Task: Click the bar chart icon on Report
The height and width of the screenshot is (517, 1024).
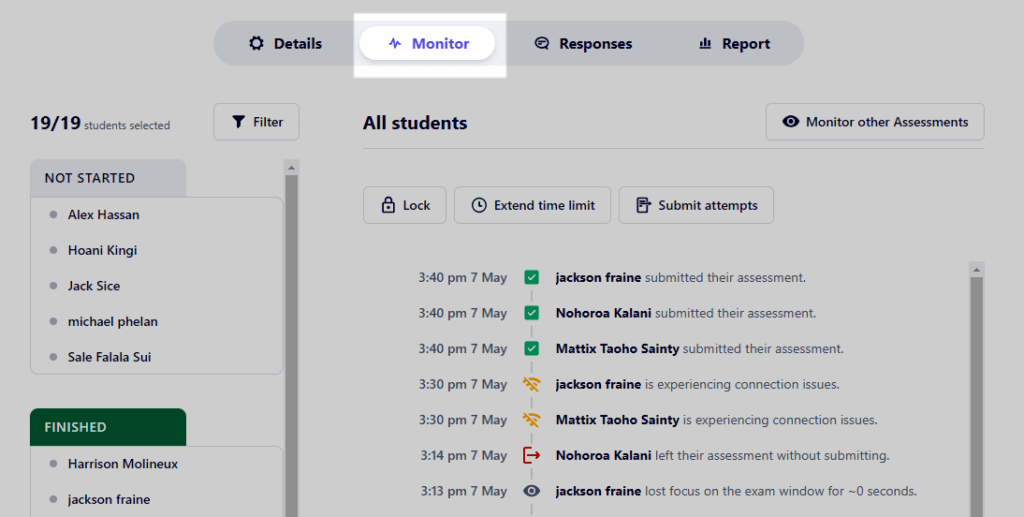Action: [x=705, y=44]
